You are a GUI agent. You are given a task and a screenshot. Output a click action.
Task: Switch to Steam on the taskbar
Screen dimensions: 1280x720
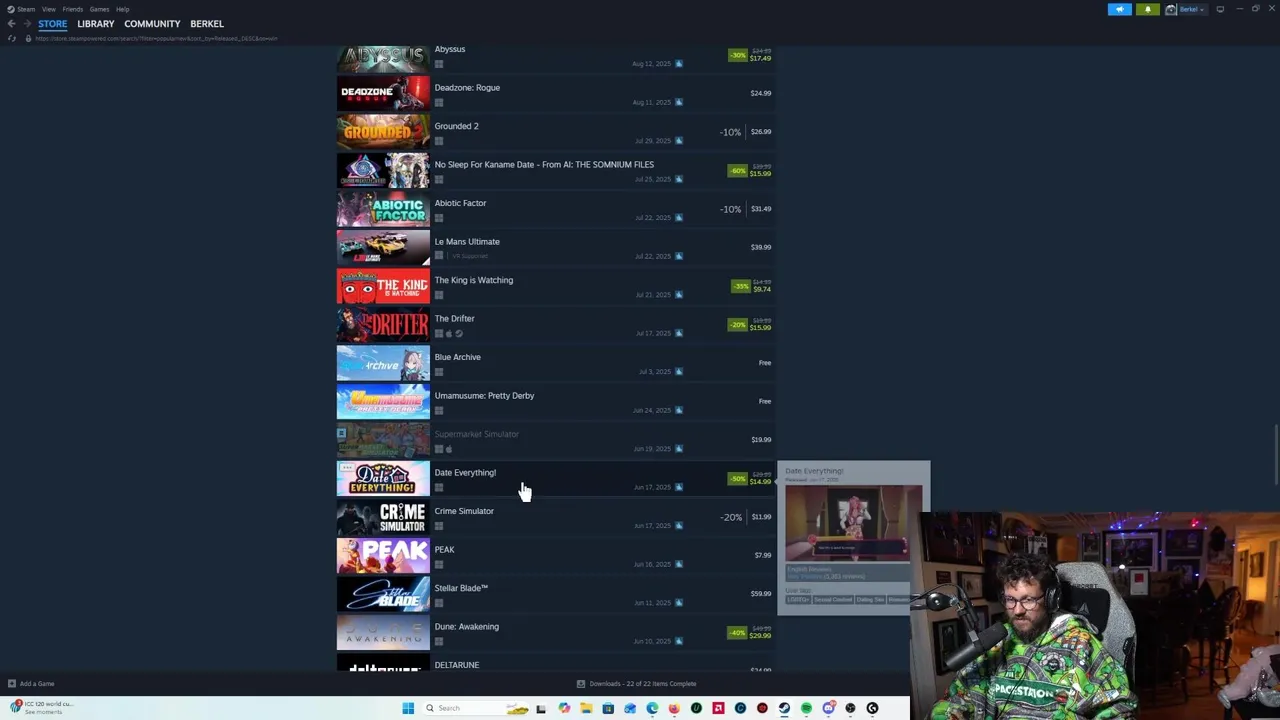(x=784, y=708)
